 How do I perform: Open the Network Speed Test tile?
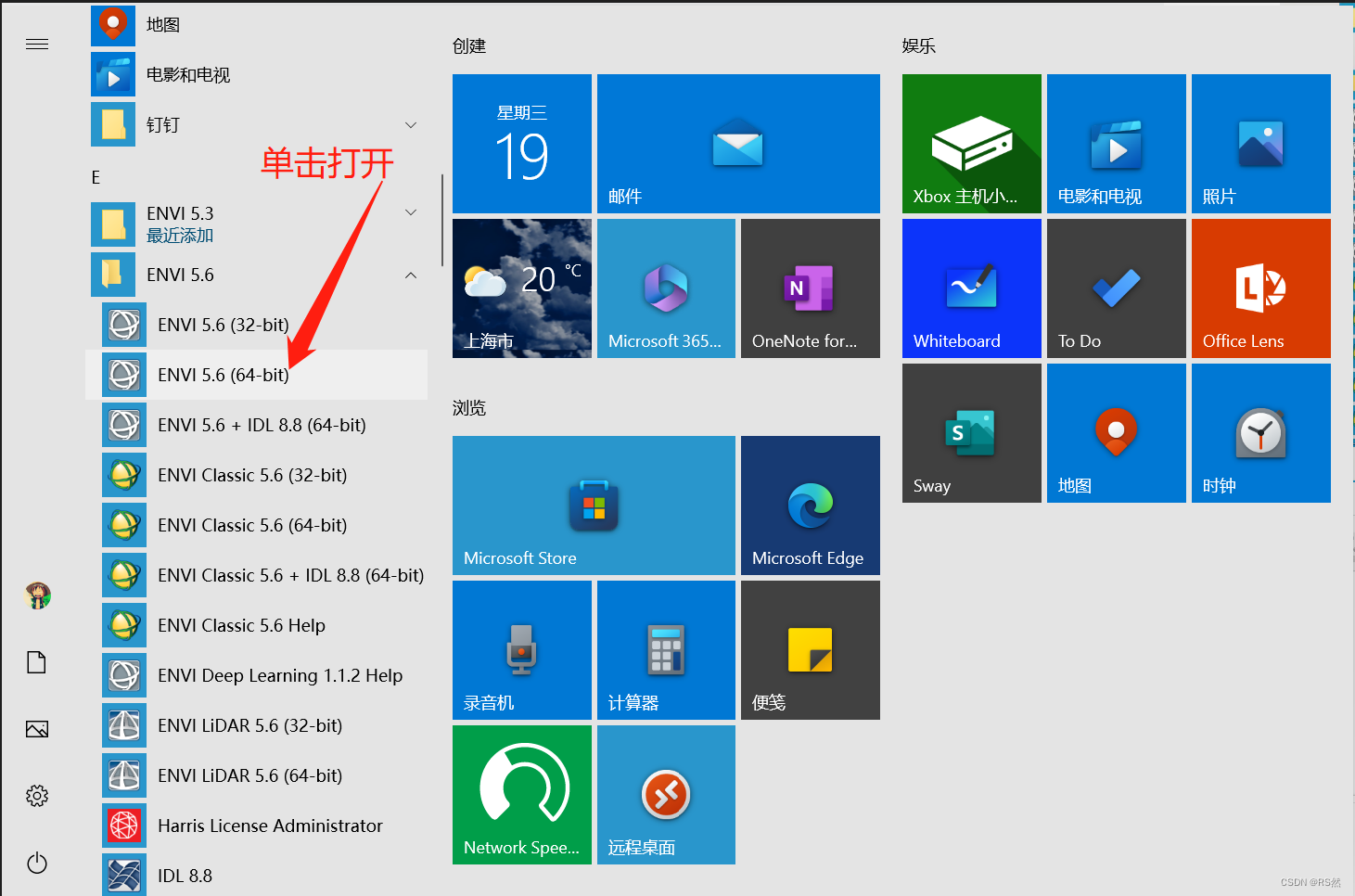(x=522, y=795)
